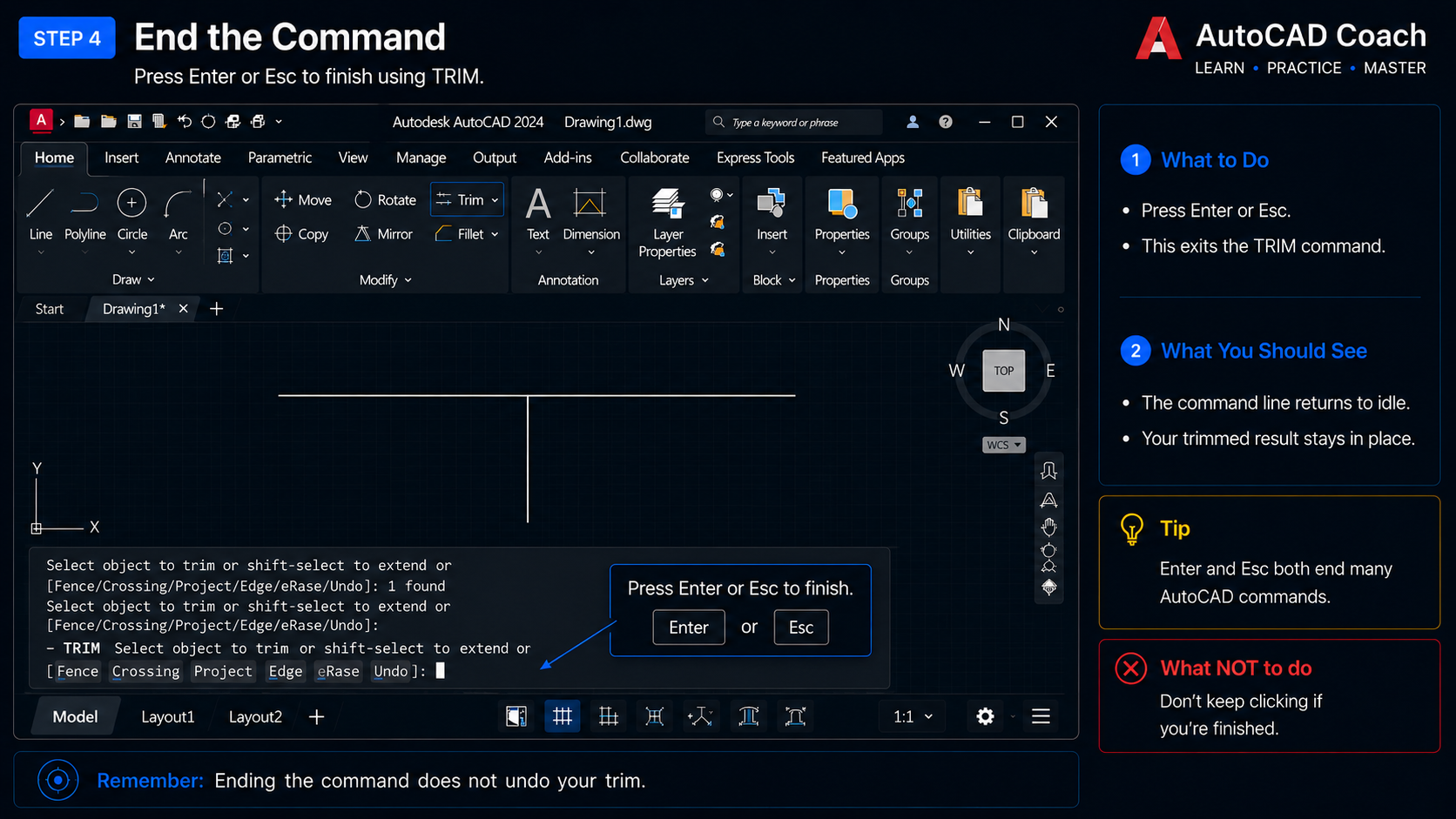This screenshot has width=1456, height=819.
Task: Select the Circle tool
Action: [x=131, y=215]
